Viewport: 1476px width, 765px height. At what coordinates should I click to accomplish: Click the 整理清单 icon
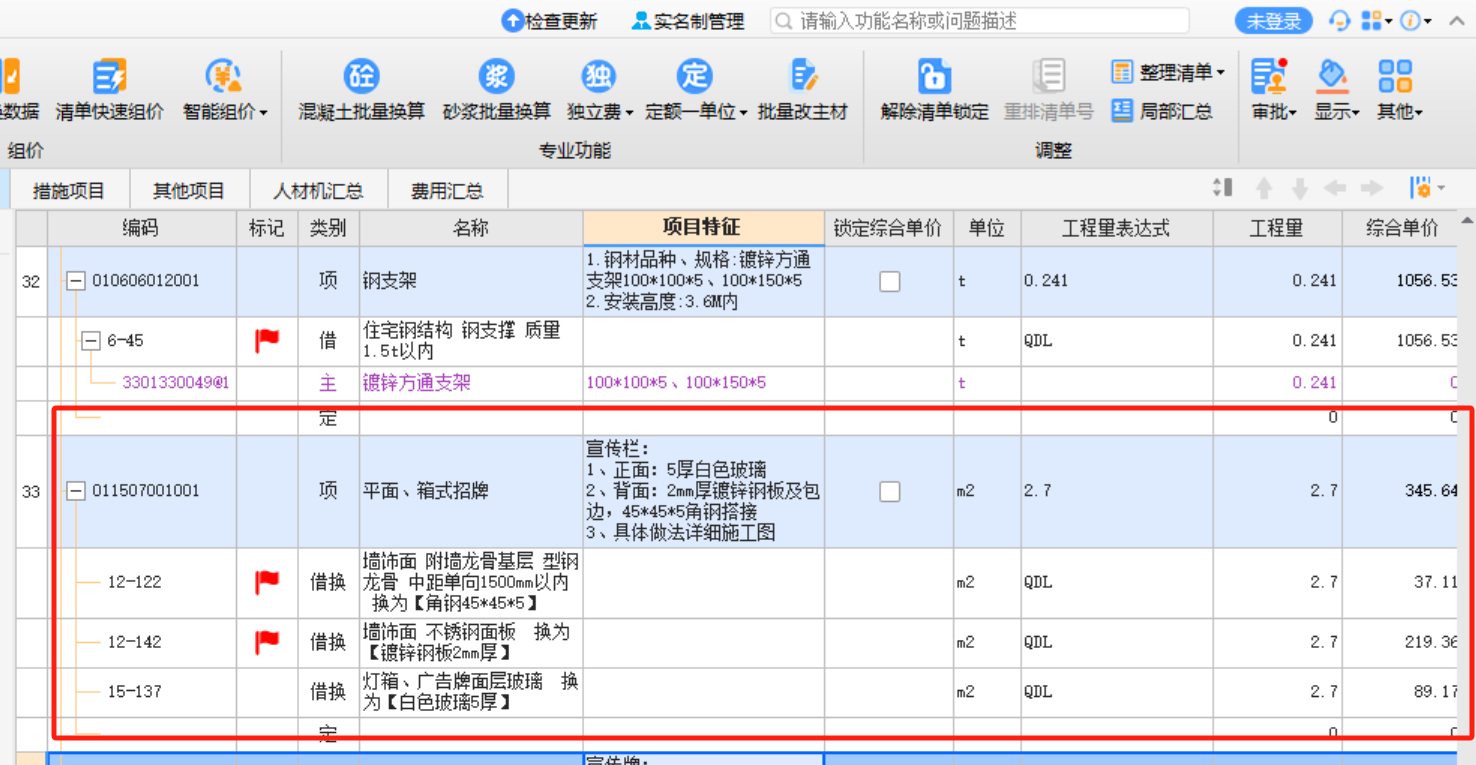1122,72
